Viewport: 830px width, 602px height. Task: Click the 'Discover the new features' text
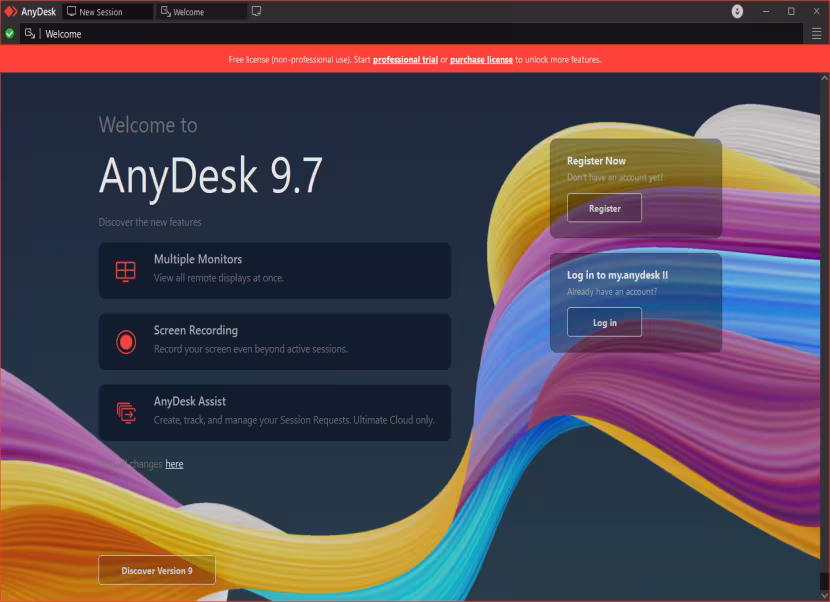pos(150,222)
